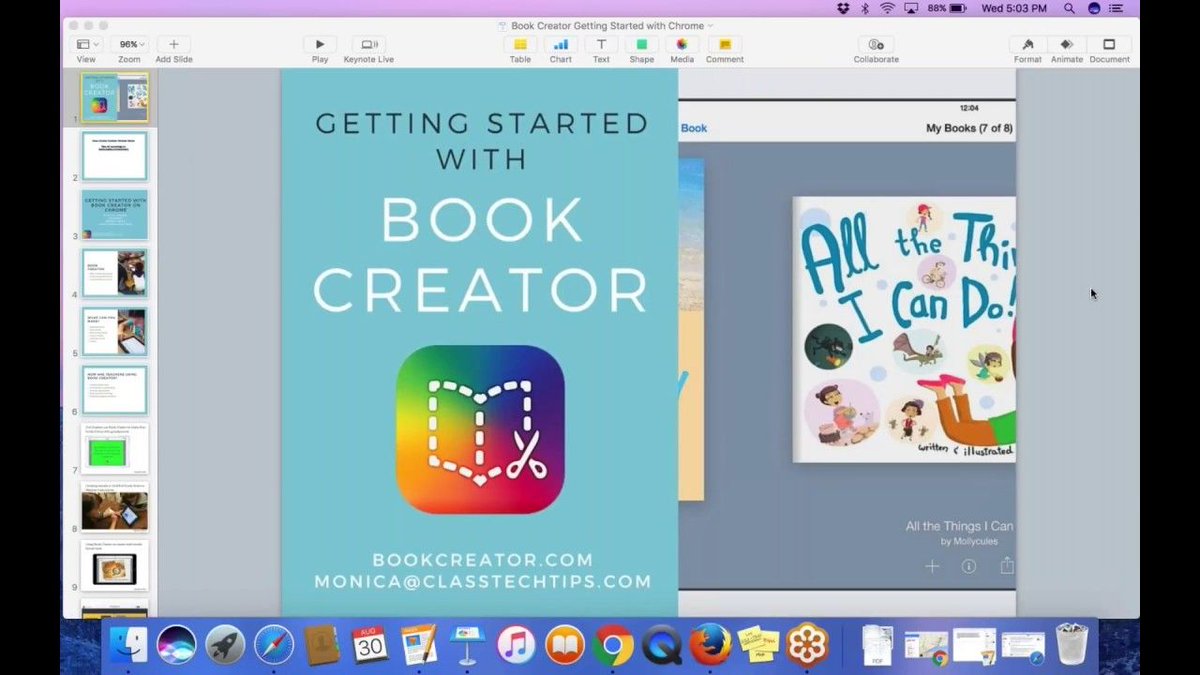Image resolution: width=1200 pixels, height=675 pixels.
Task: Open Finder from the Dock
Action: pyautogui.click(x=127, y=645)
